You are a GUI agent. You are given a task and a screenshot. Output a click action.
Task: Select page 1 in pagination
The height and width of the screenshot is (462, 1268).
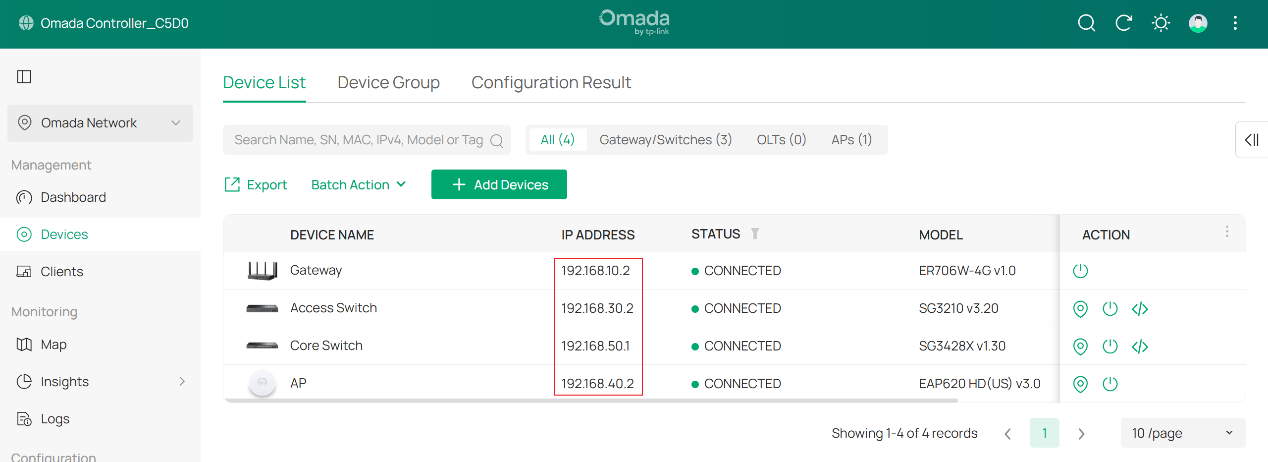(1044, 433)
